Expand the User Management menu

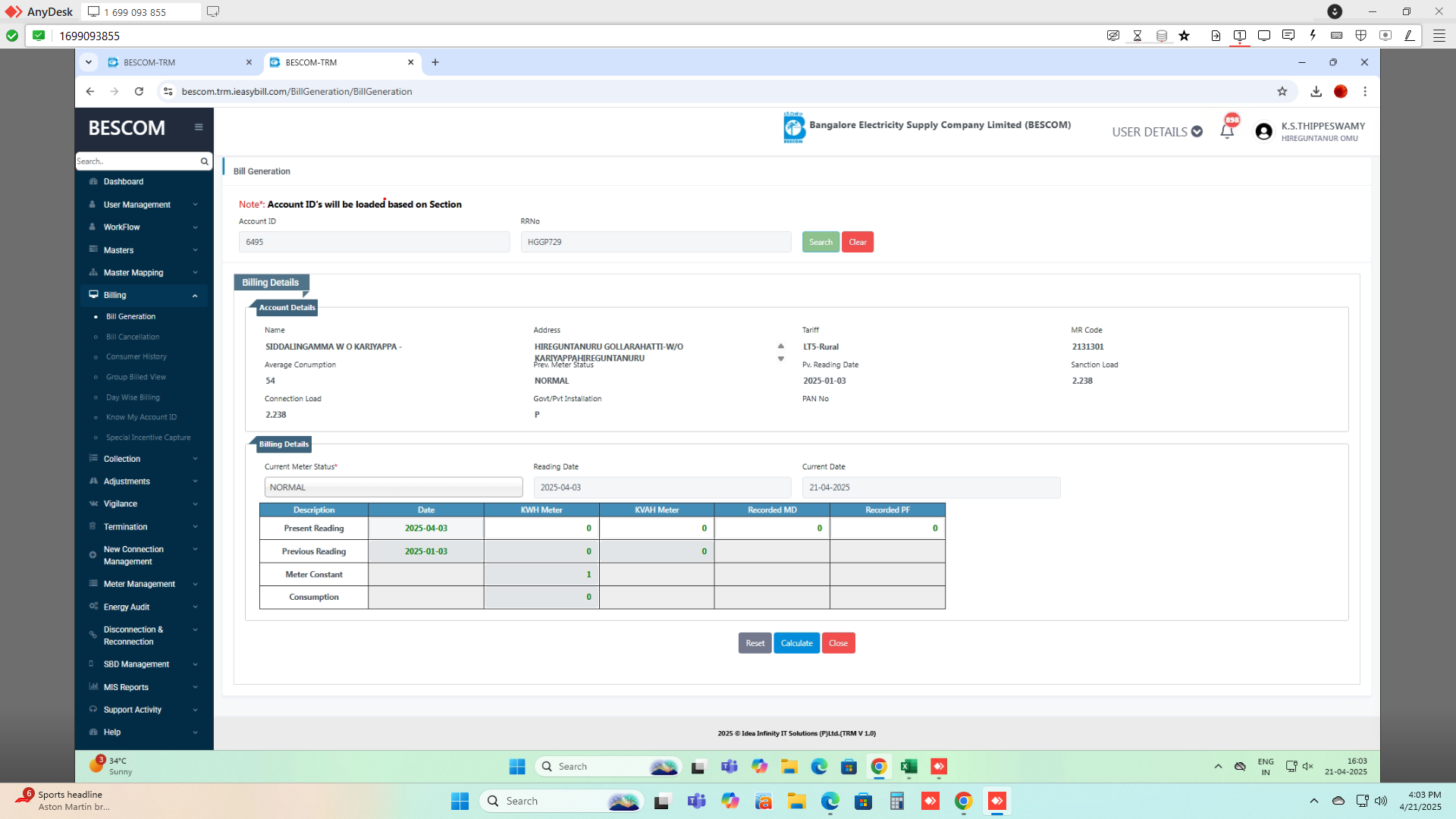point(144,205)
